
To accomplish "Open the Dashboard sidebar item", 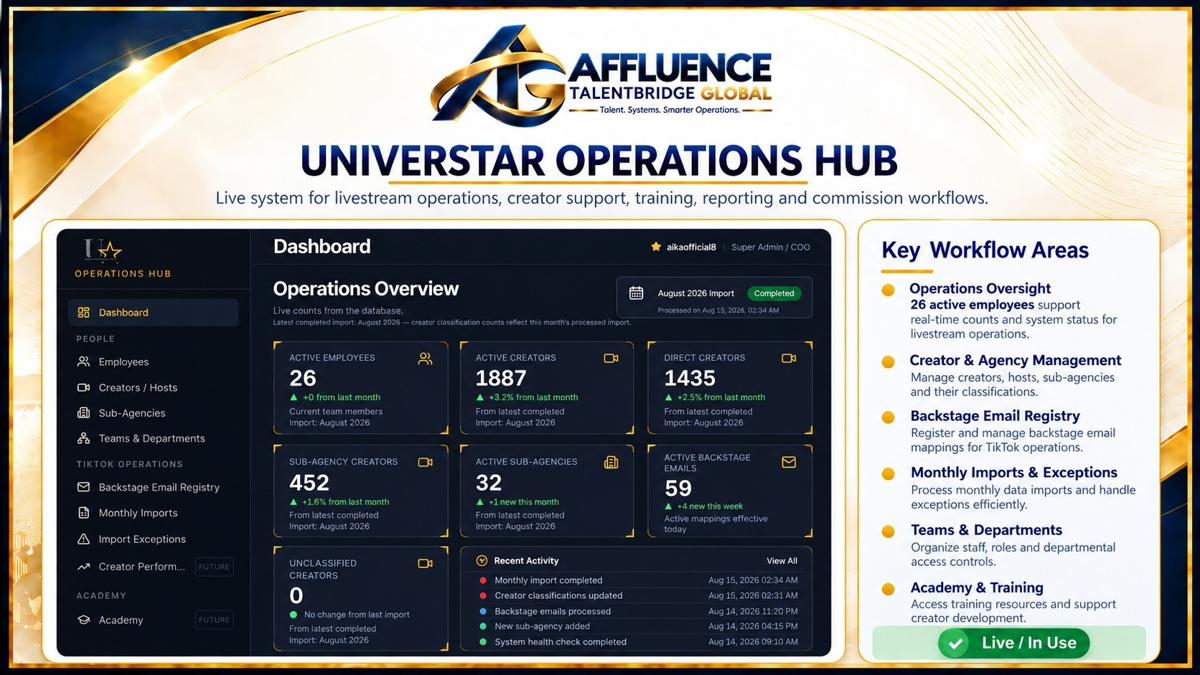I will click(x=153, y=312).
